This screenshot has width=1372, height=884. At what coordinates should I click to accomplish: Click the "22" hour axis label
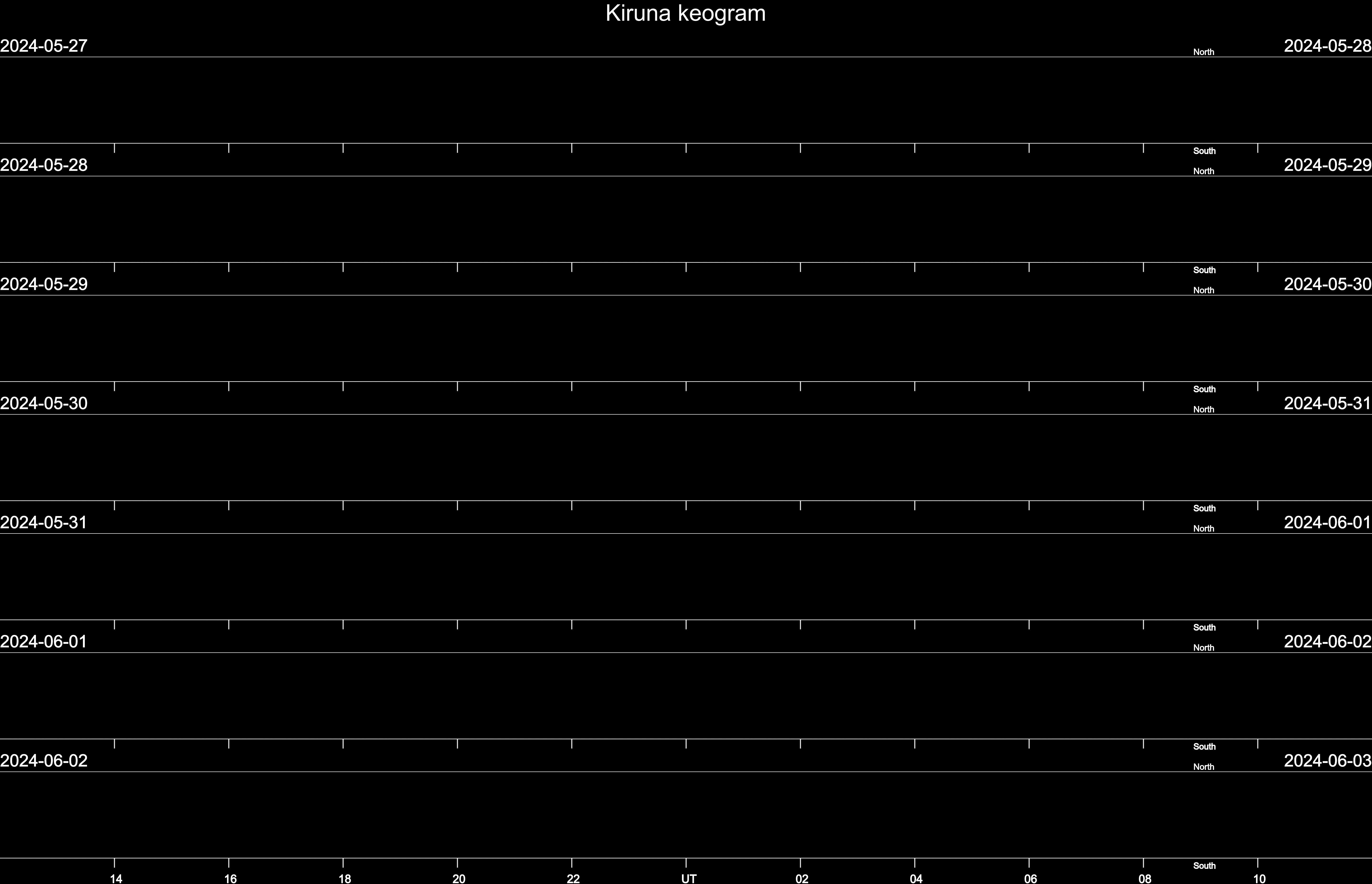(x=573, y=878)
